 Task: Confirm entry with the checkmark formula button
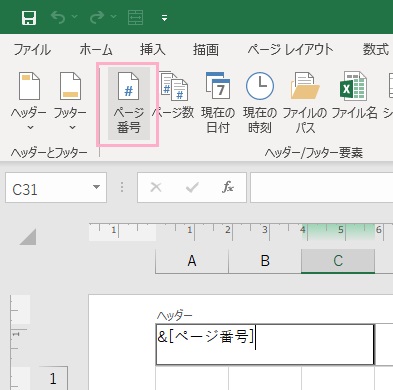coord(192,187)
